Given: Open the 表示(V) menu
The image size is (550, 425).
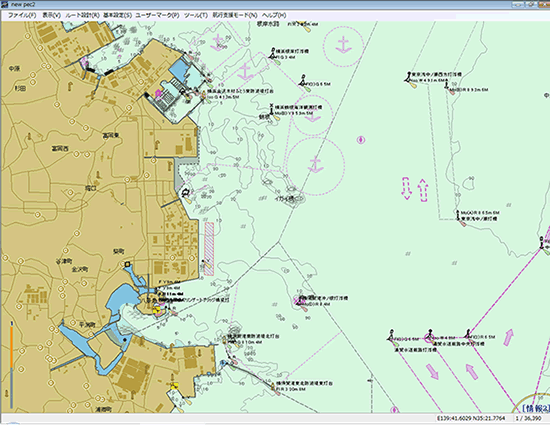Looking at the screenshot, I should pyautogui.click(x=52, y=15).
